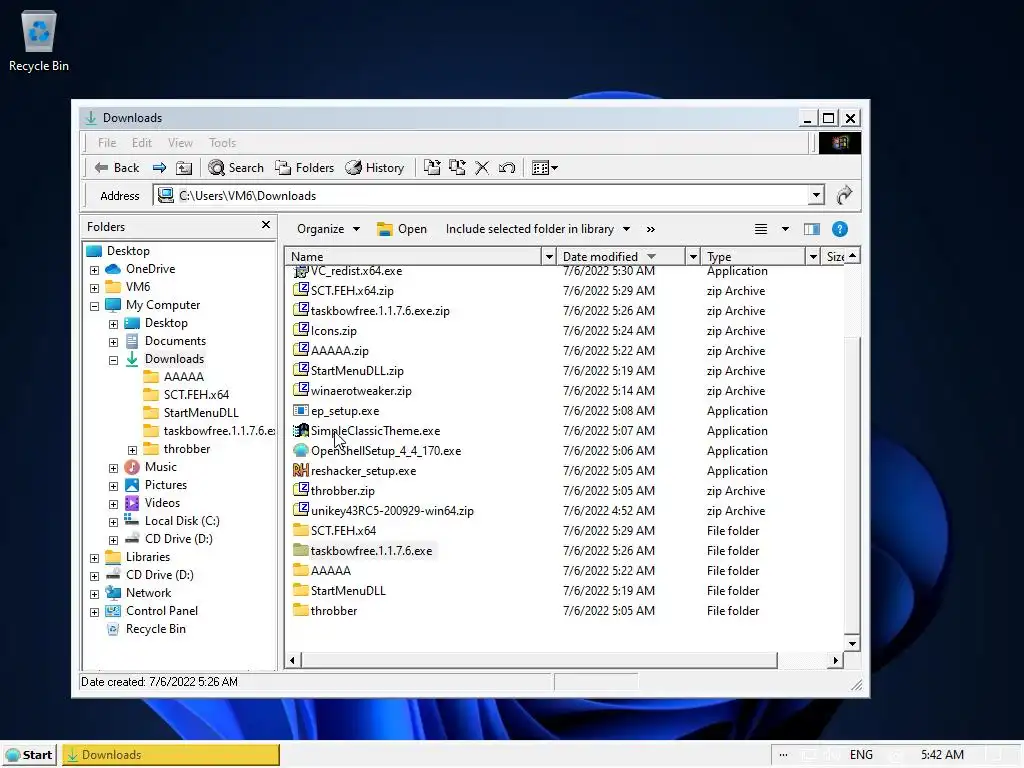1024x768 pixels.
Task: Select StartMenuDLL folder in tree
Action: pos(200,413)
